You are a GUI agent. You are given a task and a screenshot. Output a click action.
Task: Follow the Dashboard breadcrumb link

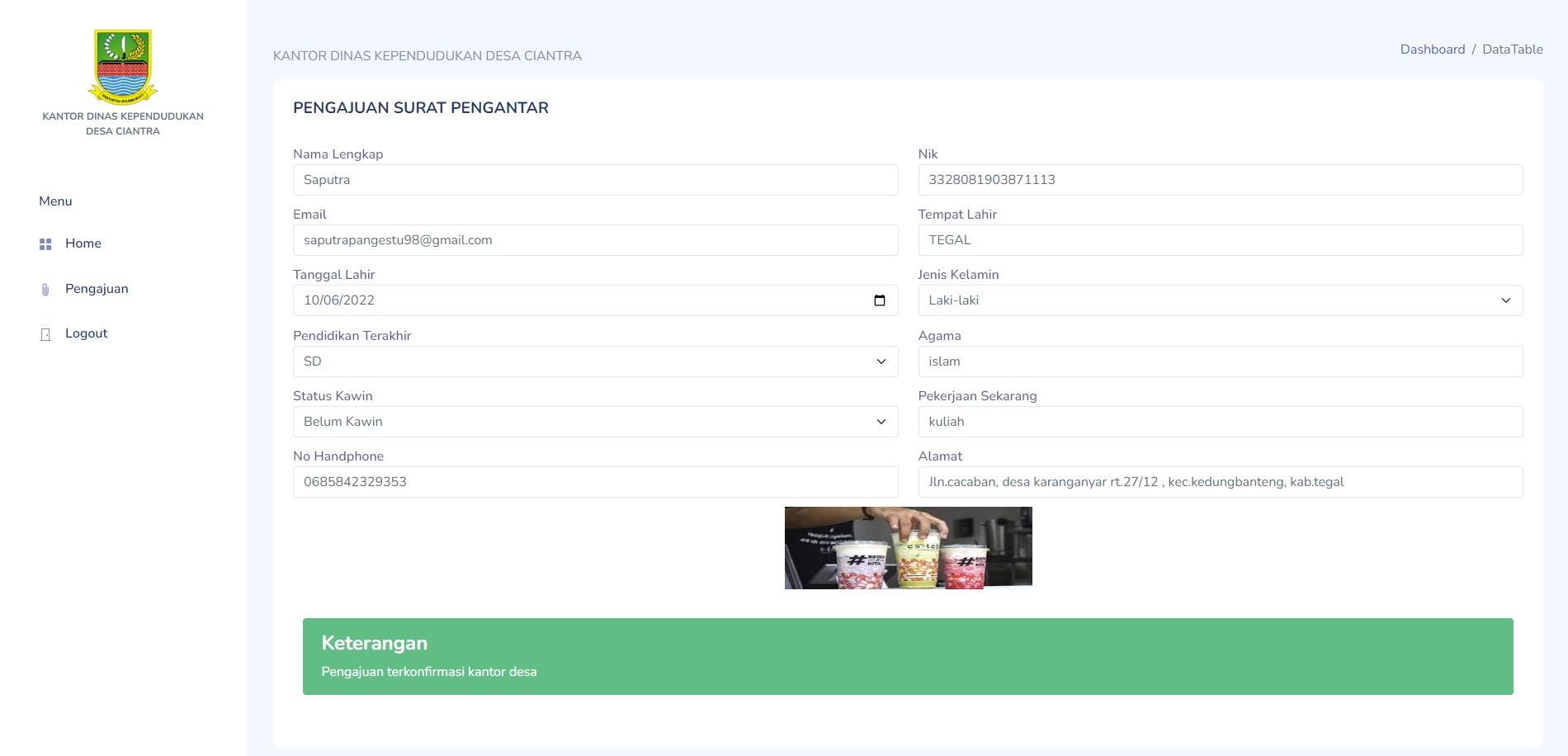(1432, 50)
